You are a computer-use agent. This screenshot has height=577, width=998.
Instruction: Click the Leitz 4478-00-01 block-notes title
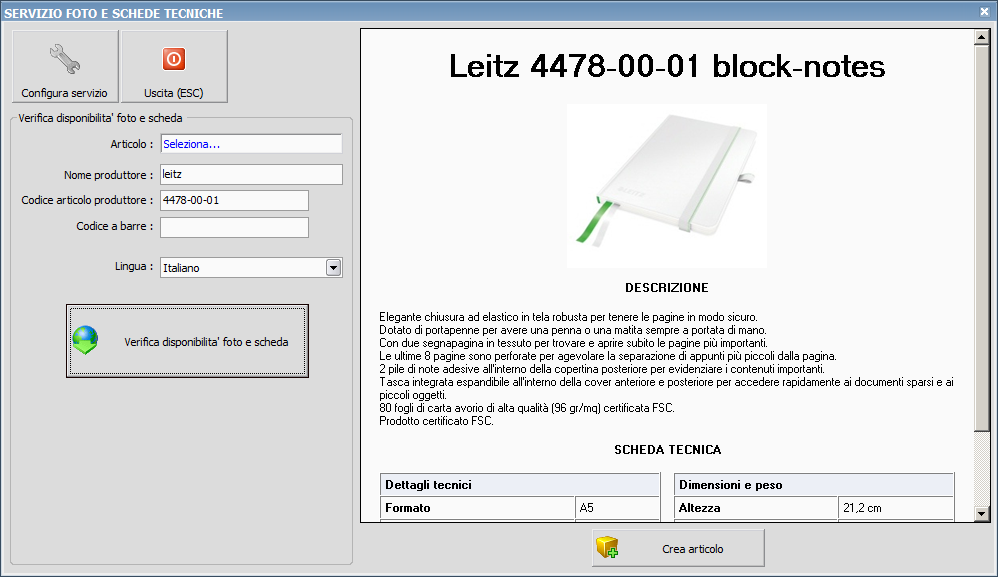(x=667, y=66)
